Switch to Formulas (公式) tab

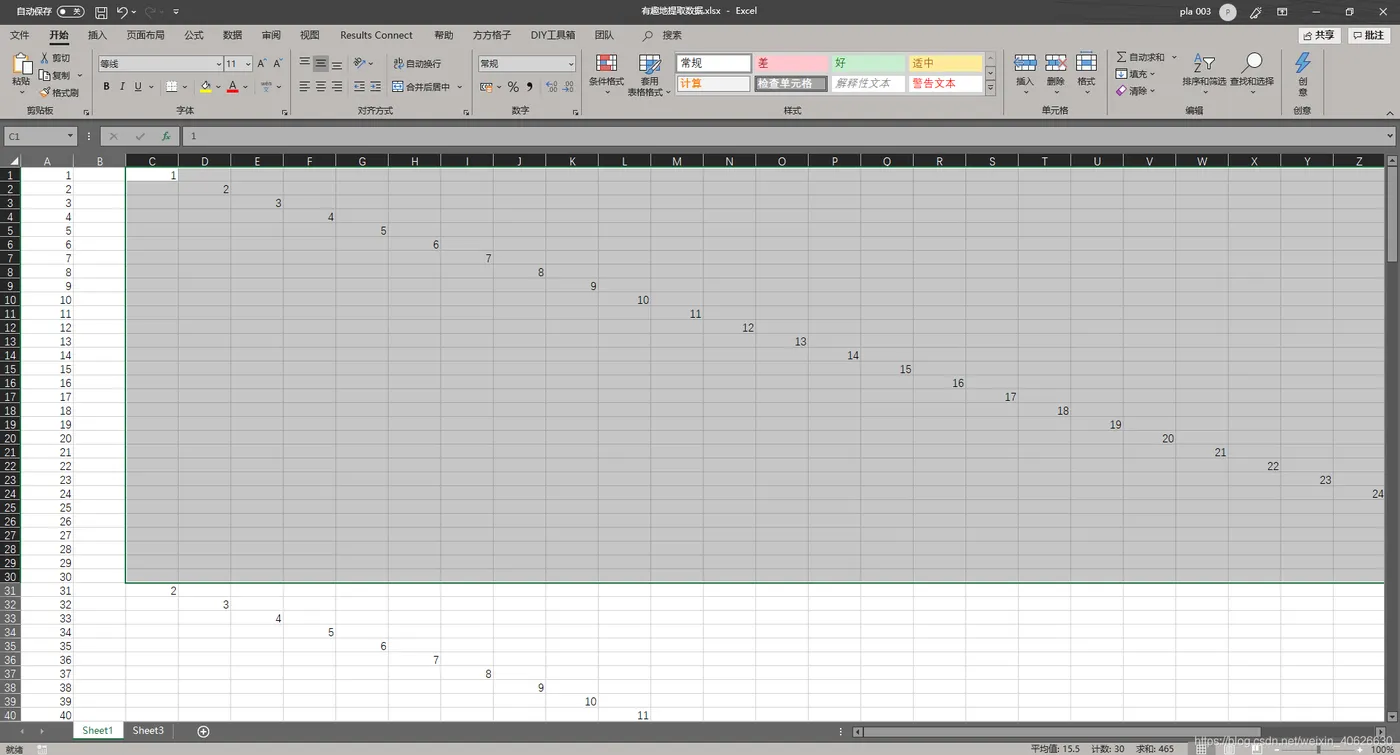(x=194, y=35)
